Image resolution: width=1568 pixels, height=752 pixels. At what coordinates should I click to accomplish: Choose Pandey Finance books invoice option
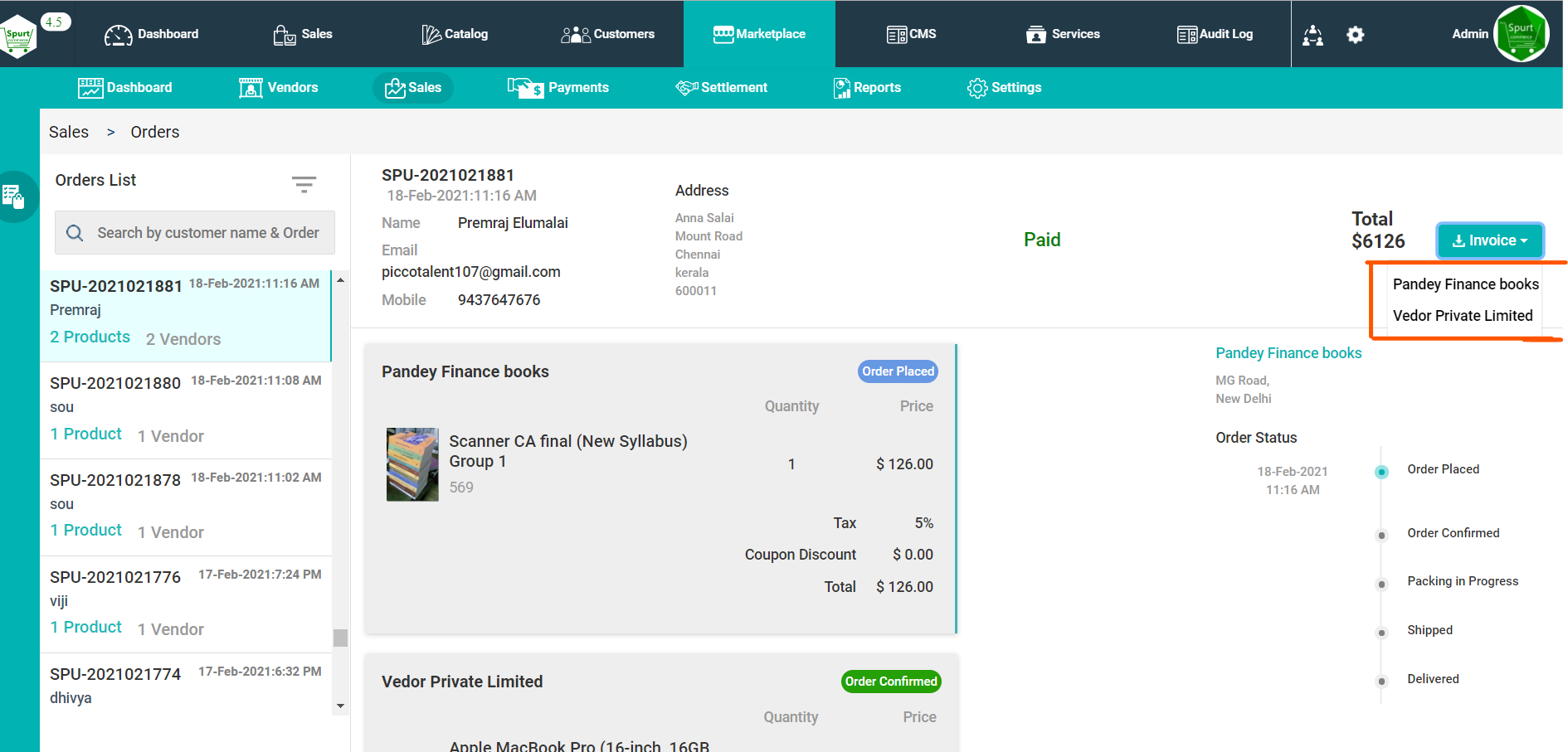coord(1466,284)
